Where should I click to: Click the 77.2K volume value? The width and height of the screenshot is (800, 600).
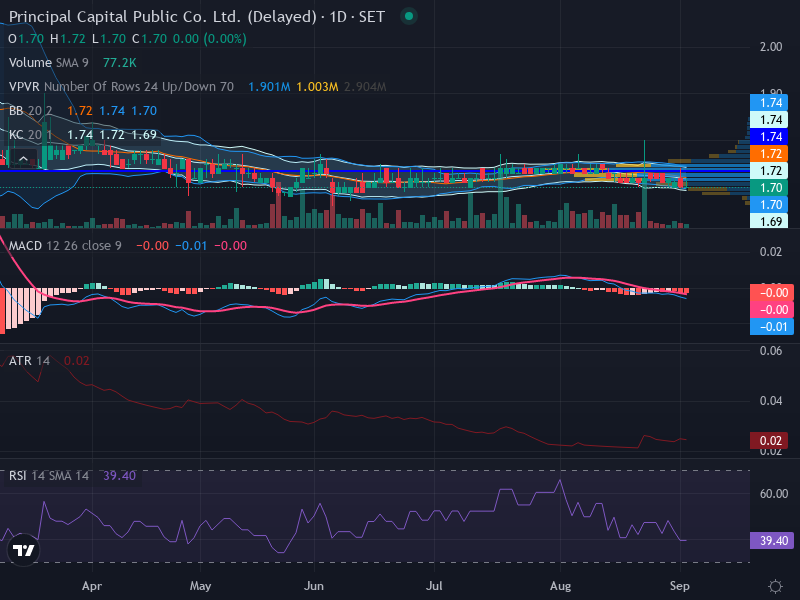coord(119,63)
